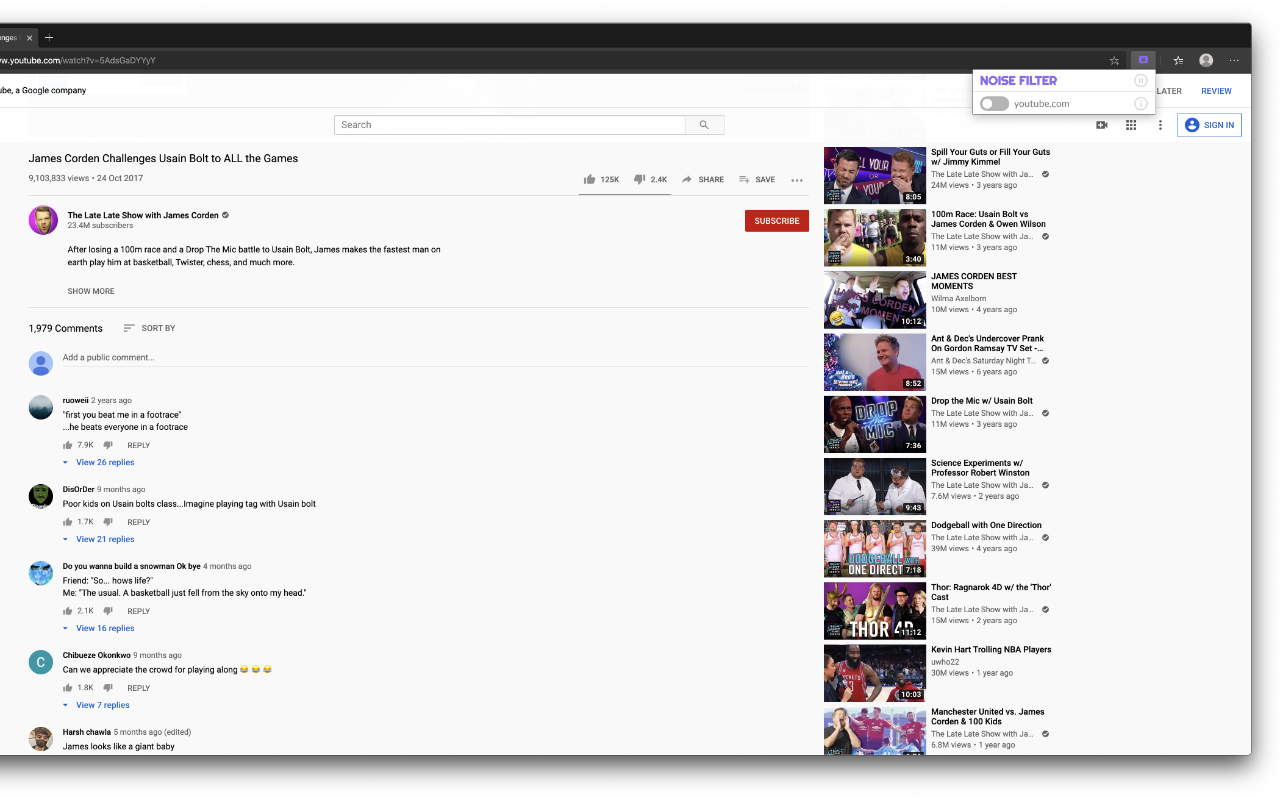
Task: Click the create video camera icon
Action: [1102, 125]
